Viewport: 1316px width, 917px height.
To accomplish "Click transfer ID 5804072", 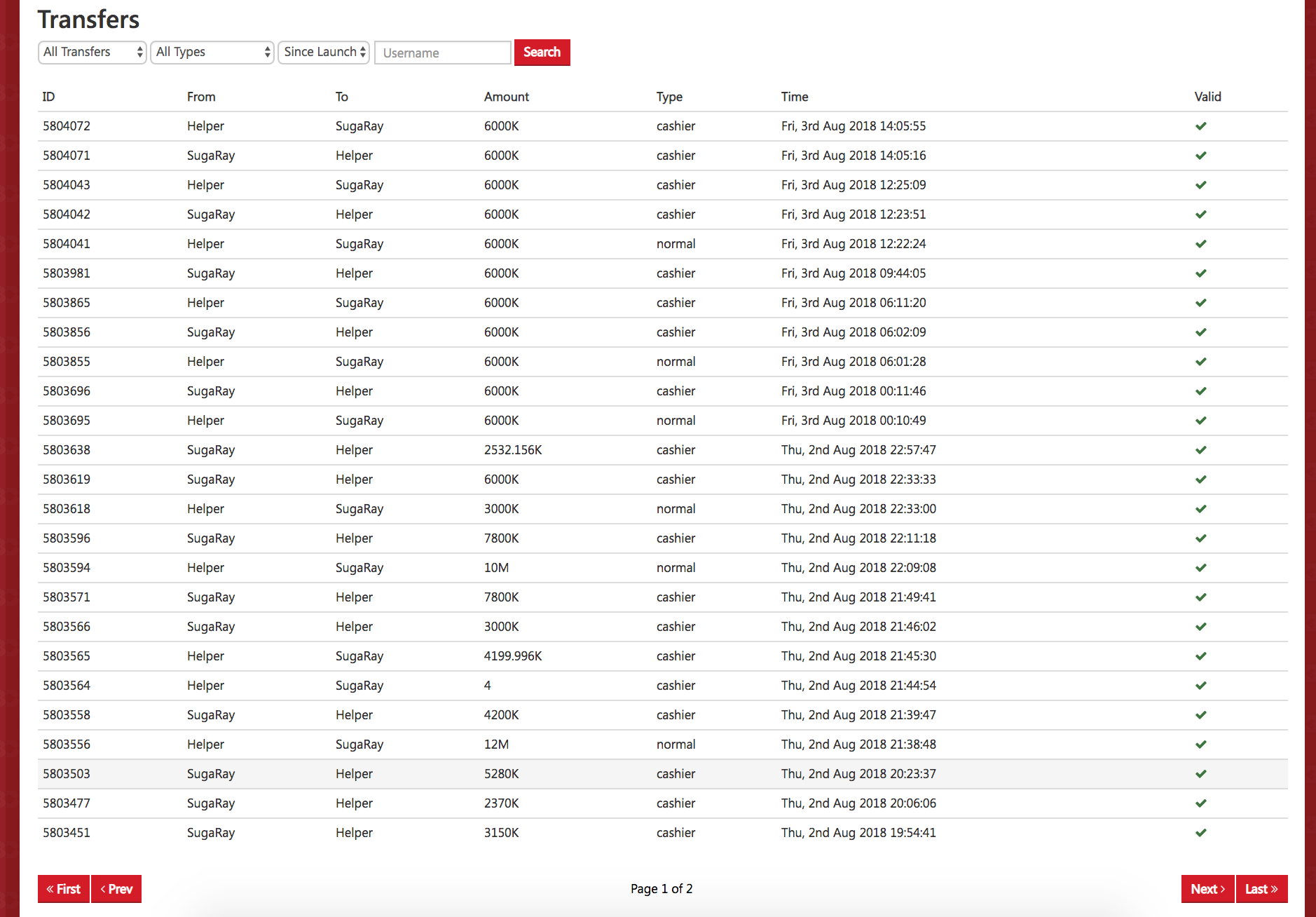I will pyautogui.click(x=67, y=126).
